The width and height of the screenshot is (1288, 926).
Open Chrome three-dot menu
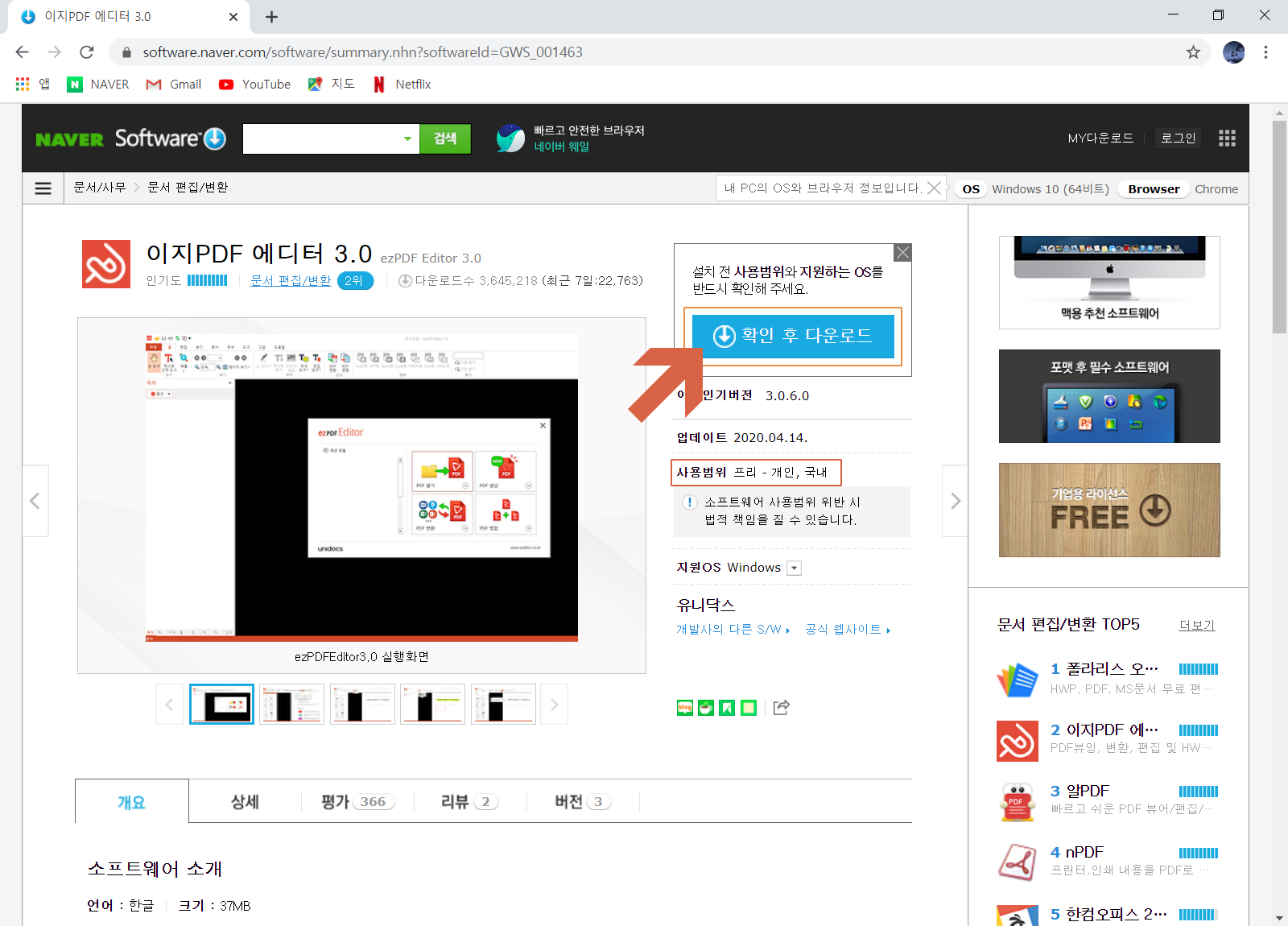pos(1265,52)
